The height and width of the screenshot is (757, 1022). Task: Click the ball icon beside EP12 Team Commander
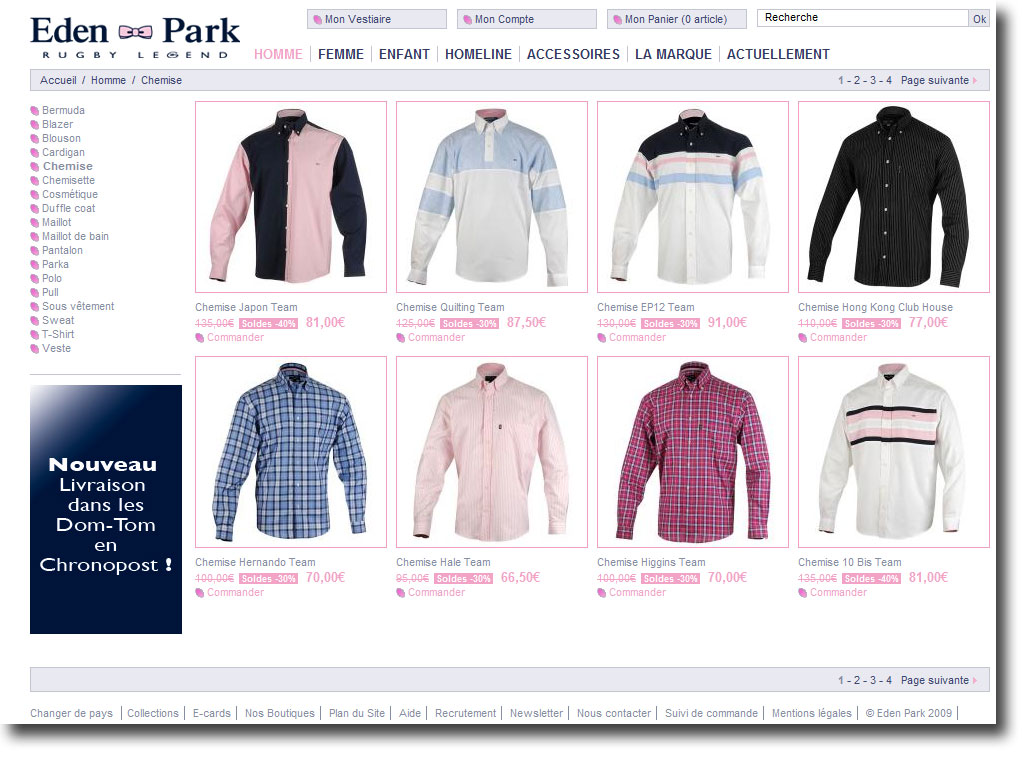point(602,337)
